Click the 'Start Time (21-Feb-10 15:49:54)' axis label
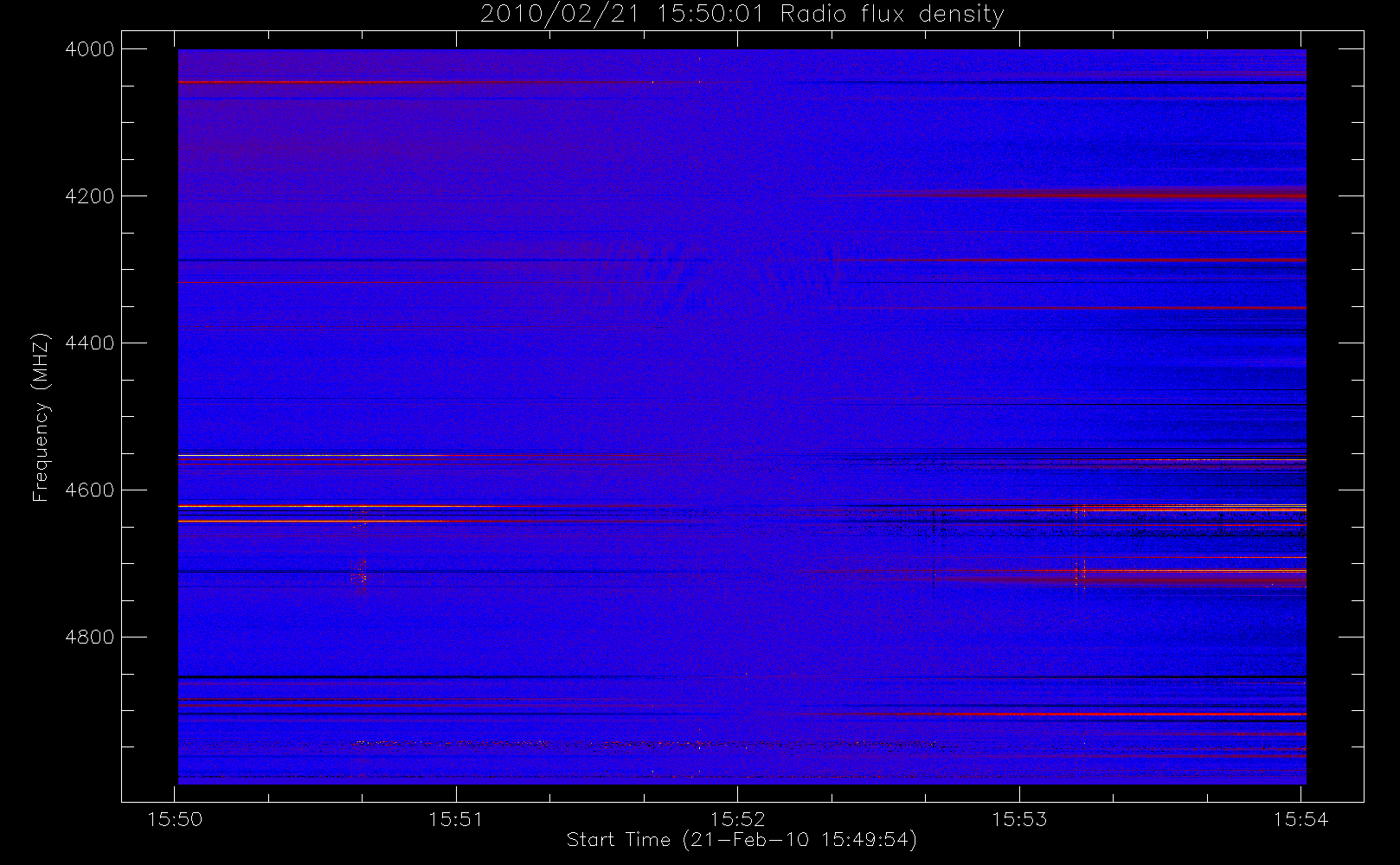The height and width of the screenshot is (865, 1400). pyautogui.click(x=742, y=840)
